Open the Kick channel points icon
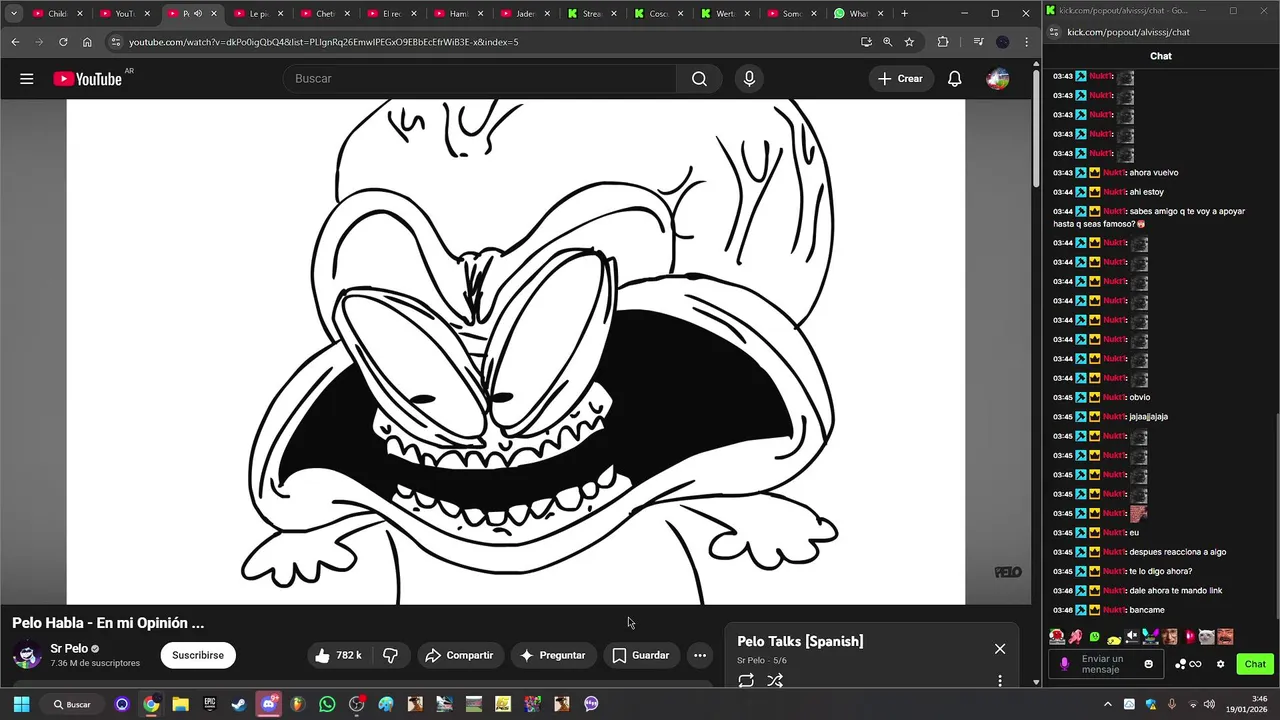 click(1189, 664)
